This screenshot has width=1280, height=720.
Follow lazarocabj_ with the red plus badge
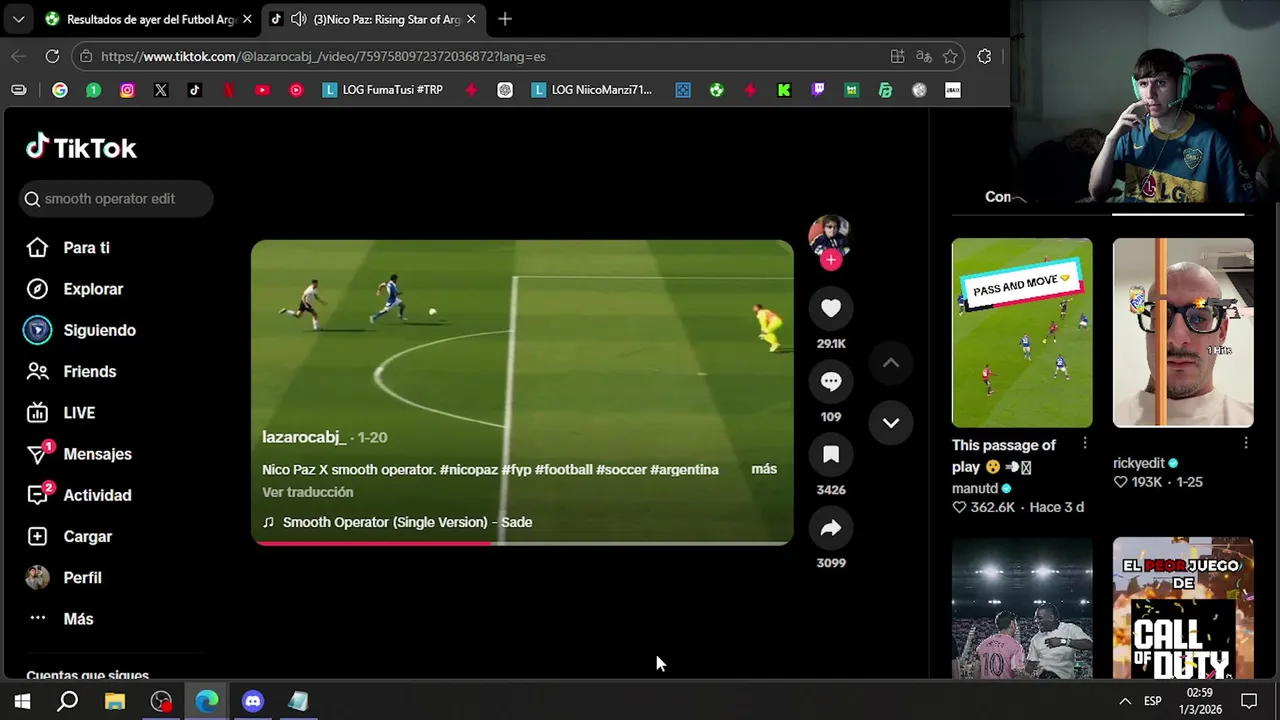[x=831, y=260]
